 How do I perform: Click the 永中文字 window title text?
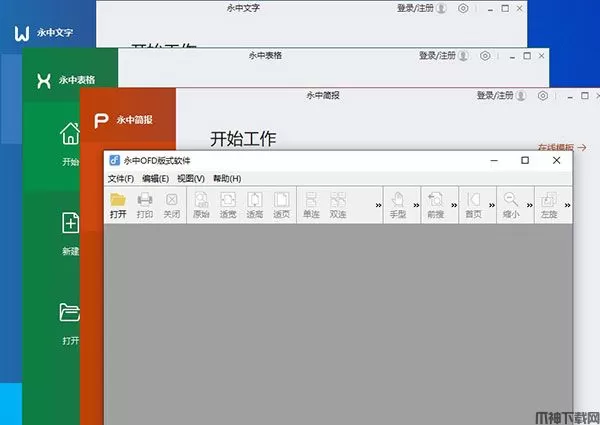click(243, 8)
